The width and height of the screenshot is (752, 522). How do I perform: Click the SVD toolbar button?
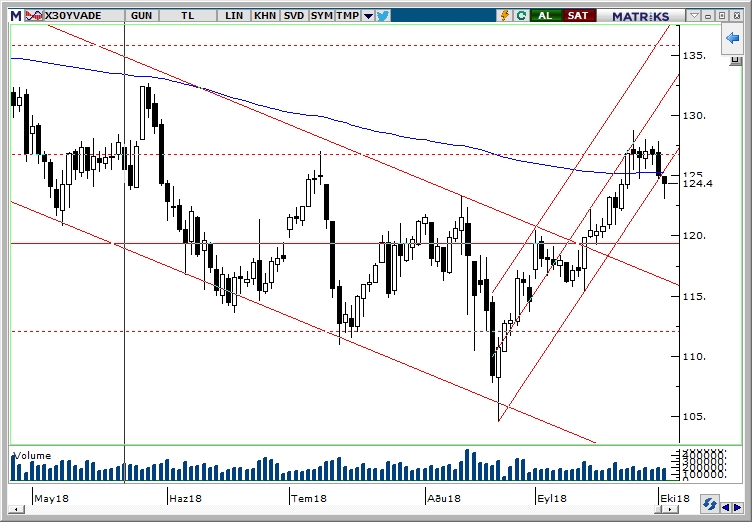click(x=294, y=16)
